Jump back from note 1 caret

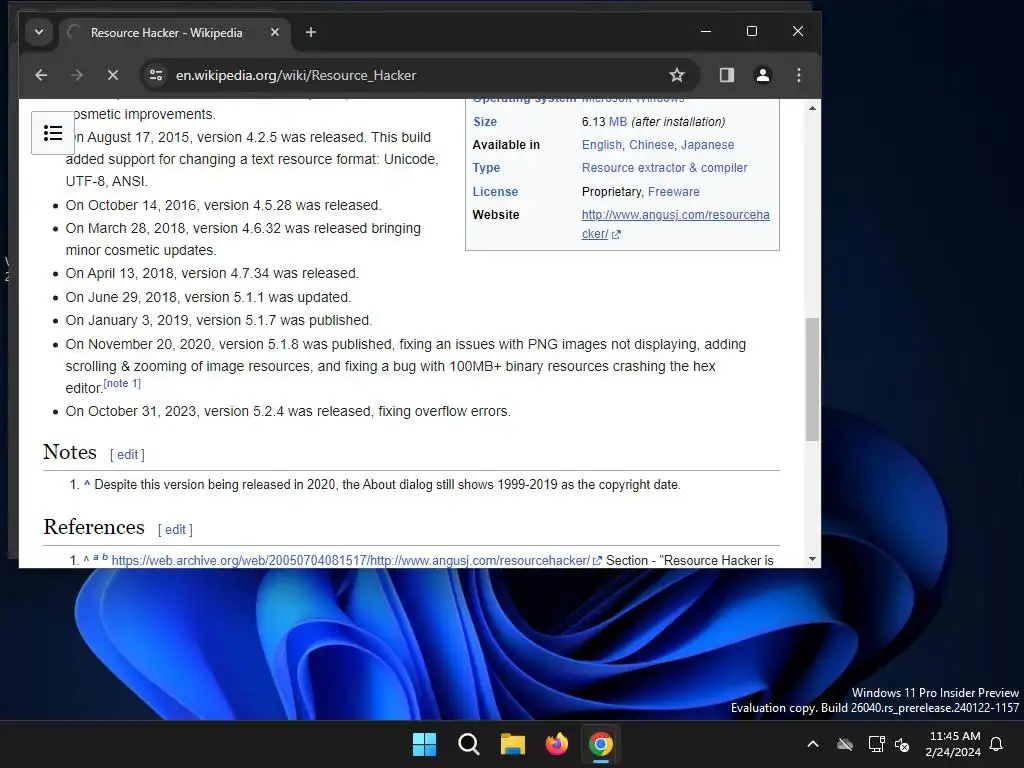87,485
